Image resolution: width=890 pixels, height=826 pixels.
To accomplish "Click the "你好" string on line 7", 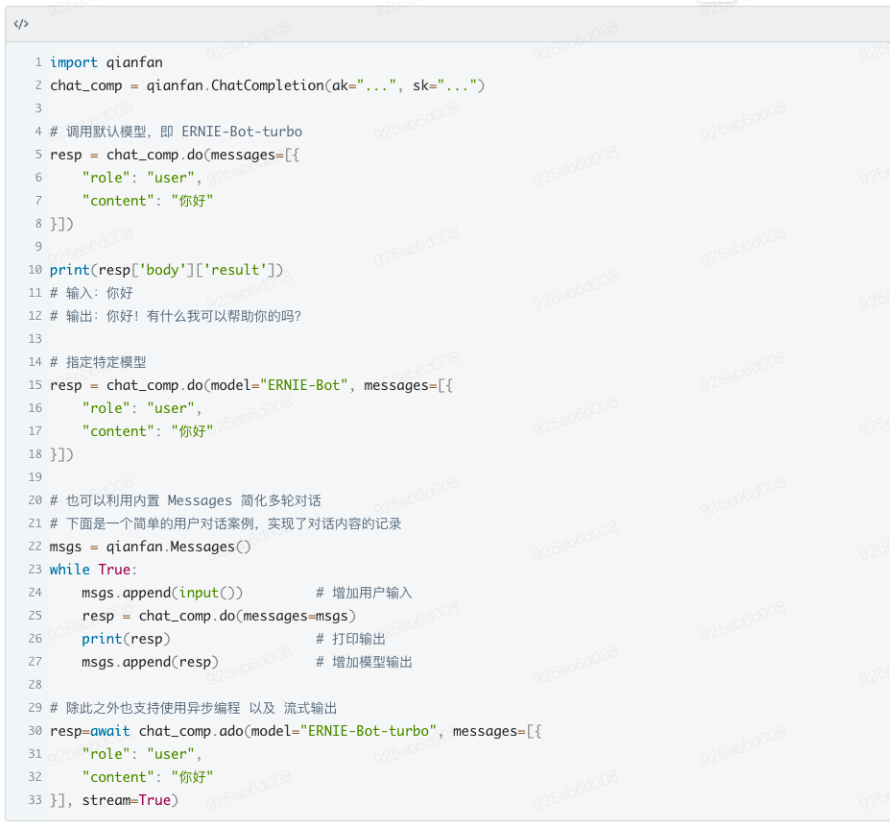I will tap(192, 201).
